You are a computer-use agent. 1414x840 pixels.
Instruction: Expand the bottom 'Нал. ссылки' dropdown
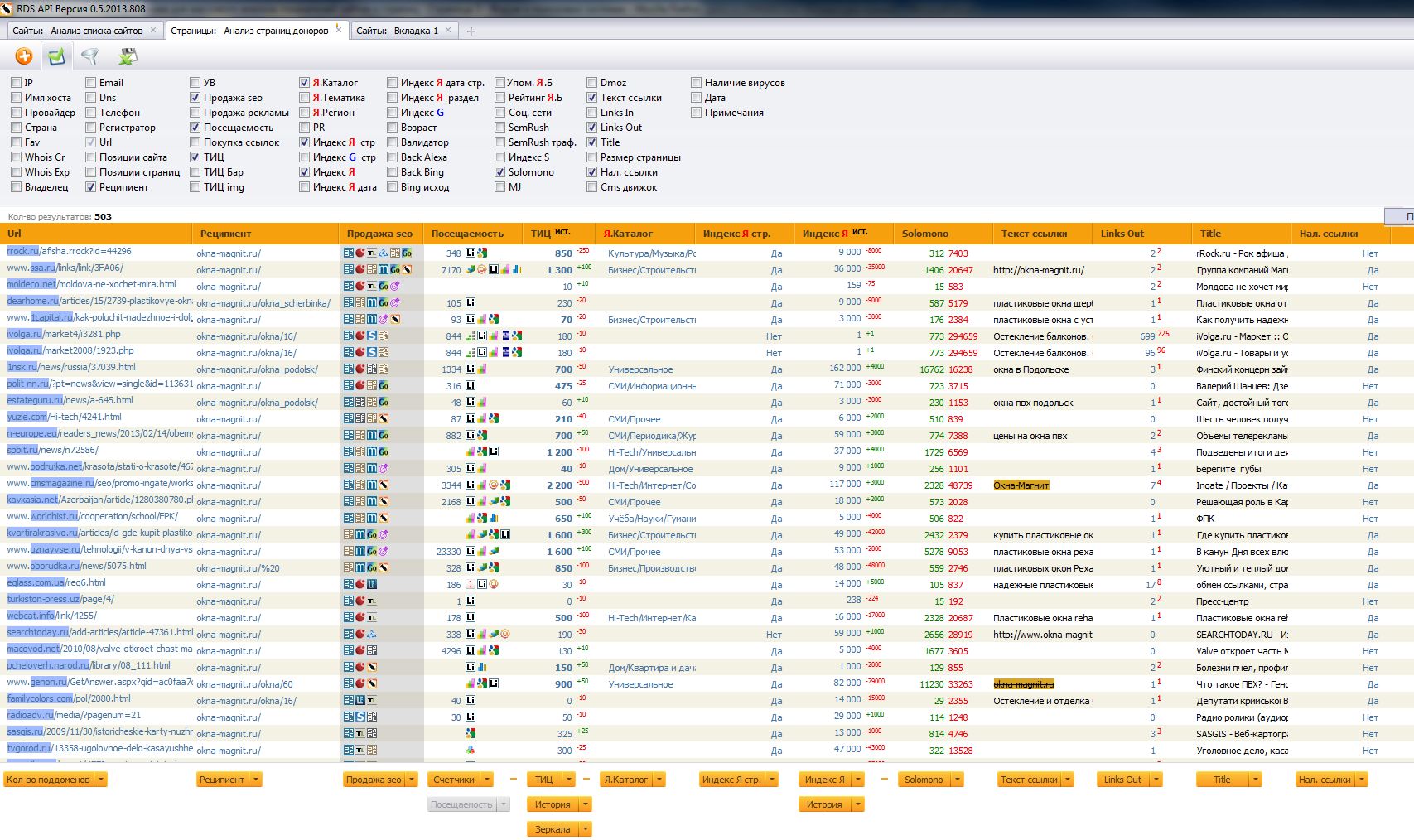tap(1331, 780)
